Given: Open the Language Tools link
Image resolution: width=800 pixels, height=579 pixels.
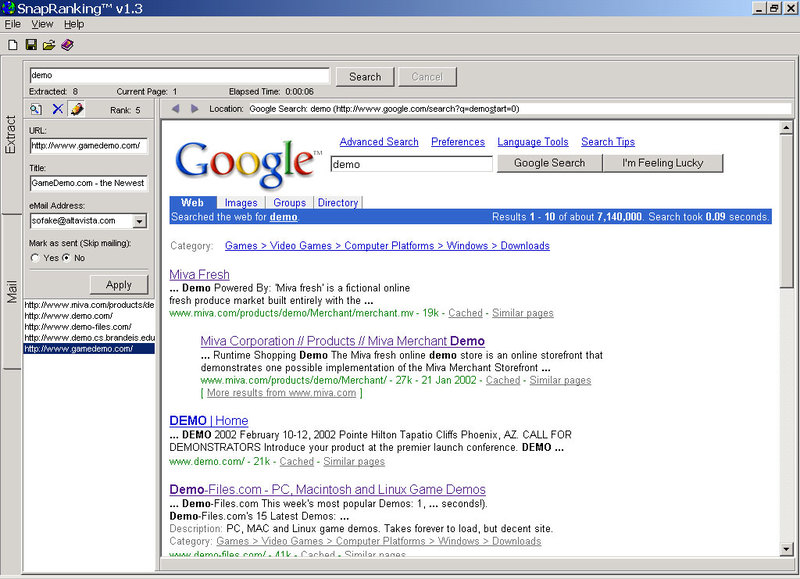Looking at the screenshot, I should [x=533, y=142].
